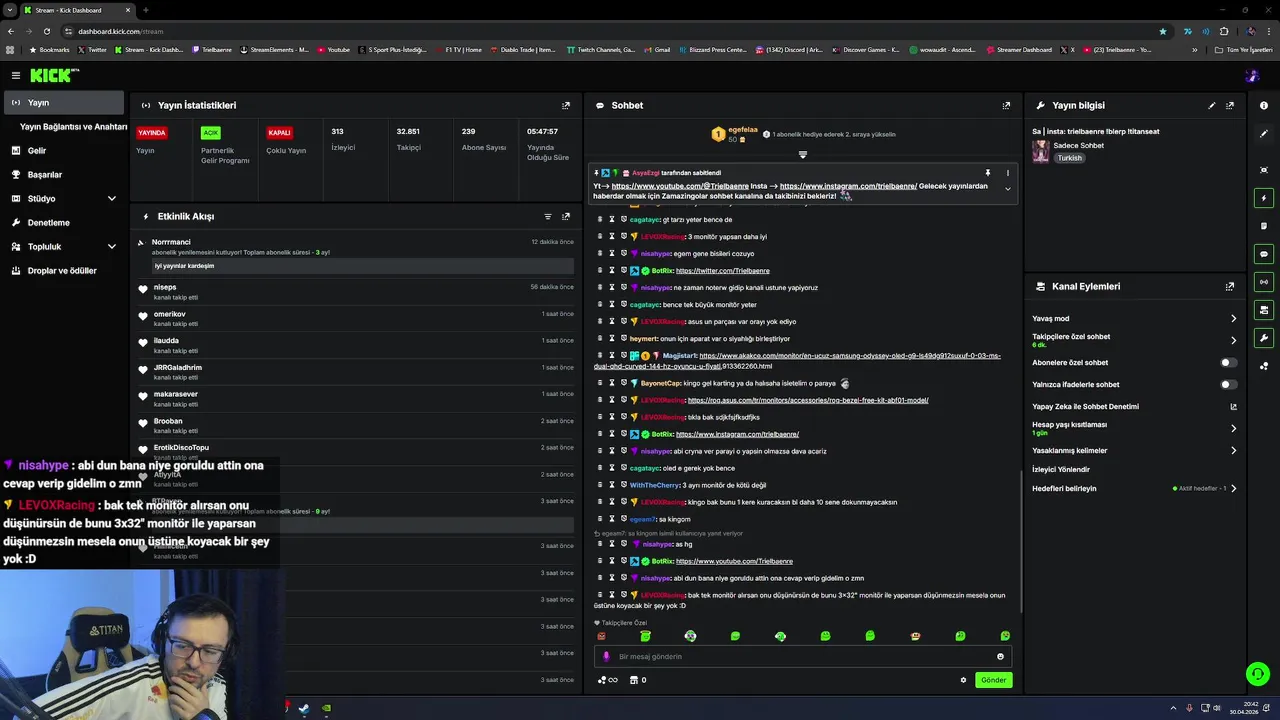Image resolution: width=1280 pixels, height=720 pixels.
Task: Click the Gönder send button
Action: [x=993, y=680]
